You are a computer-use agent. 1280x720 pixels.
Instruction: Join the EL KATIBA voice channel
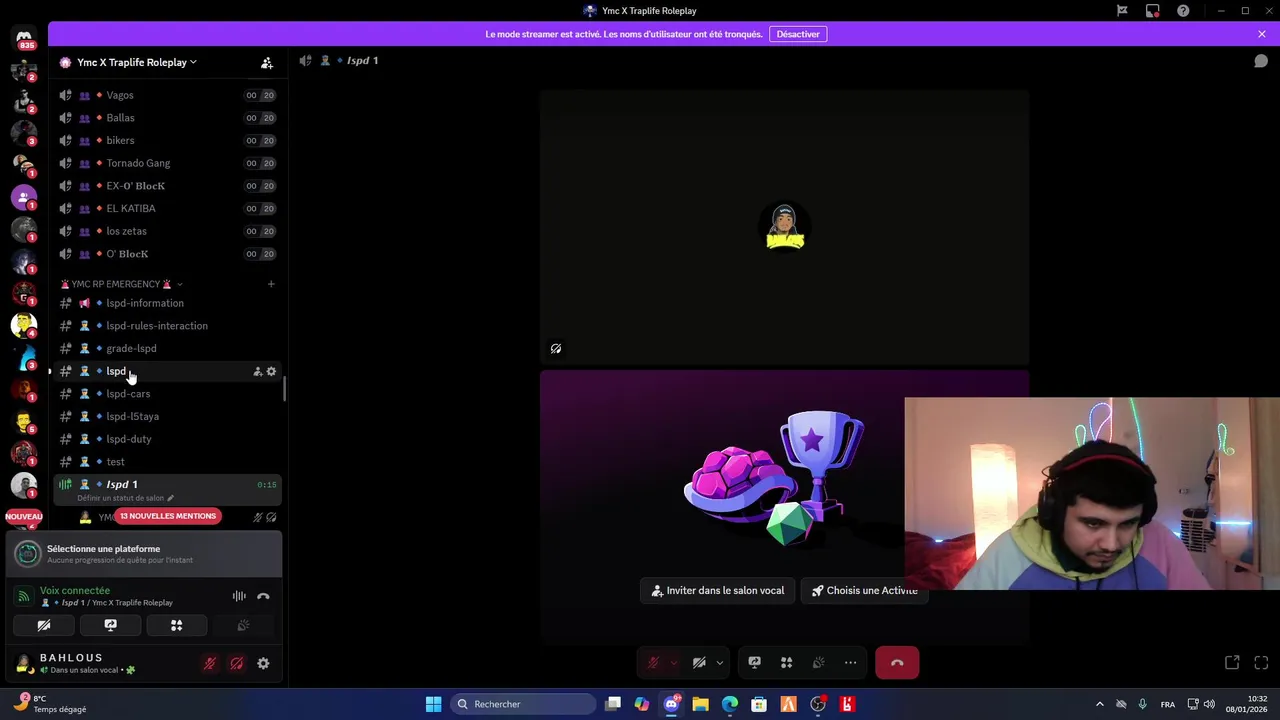[x=166, y=208]
